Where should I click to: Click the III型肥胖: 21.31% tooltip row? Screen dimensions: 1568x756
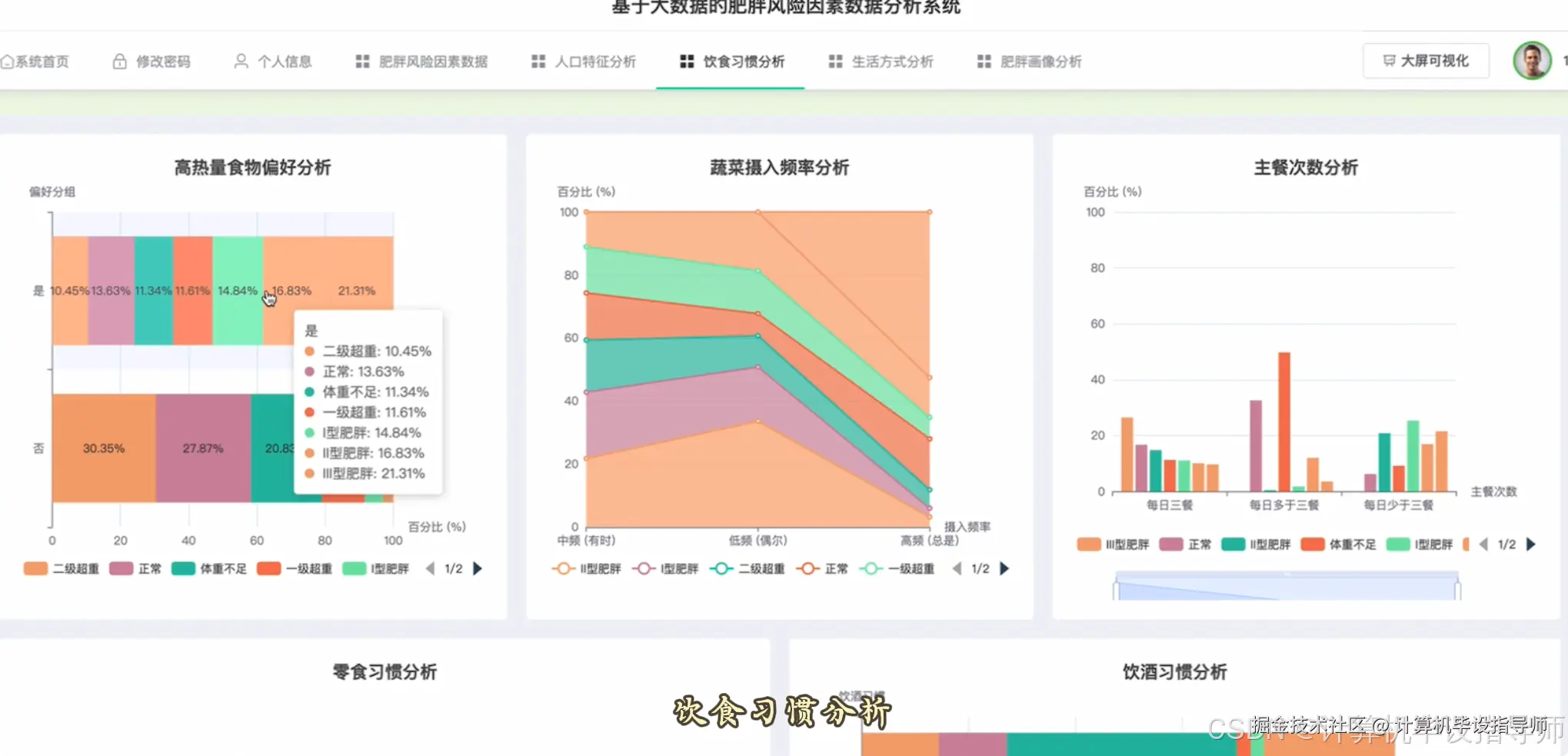[366, 474]
